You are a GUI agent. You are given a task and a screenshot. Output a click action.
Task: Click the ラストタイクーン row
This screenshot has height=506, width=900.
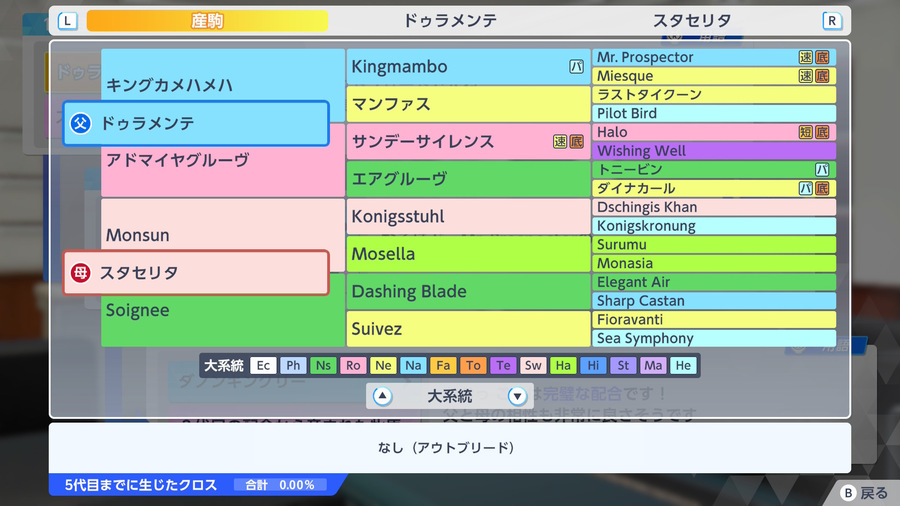tap(713, 95)
